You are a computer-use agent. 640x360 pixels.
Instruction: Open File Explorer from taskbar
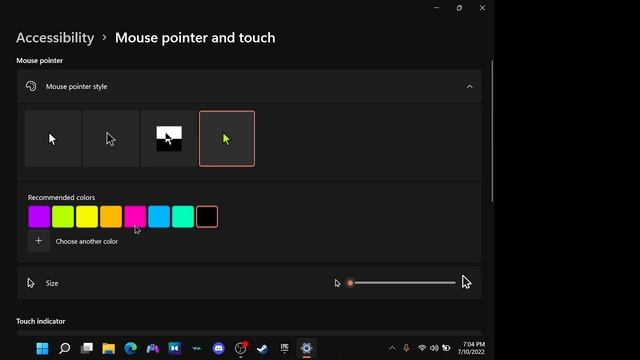pyautogui.click(x=109, y=348)
